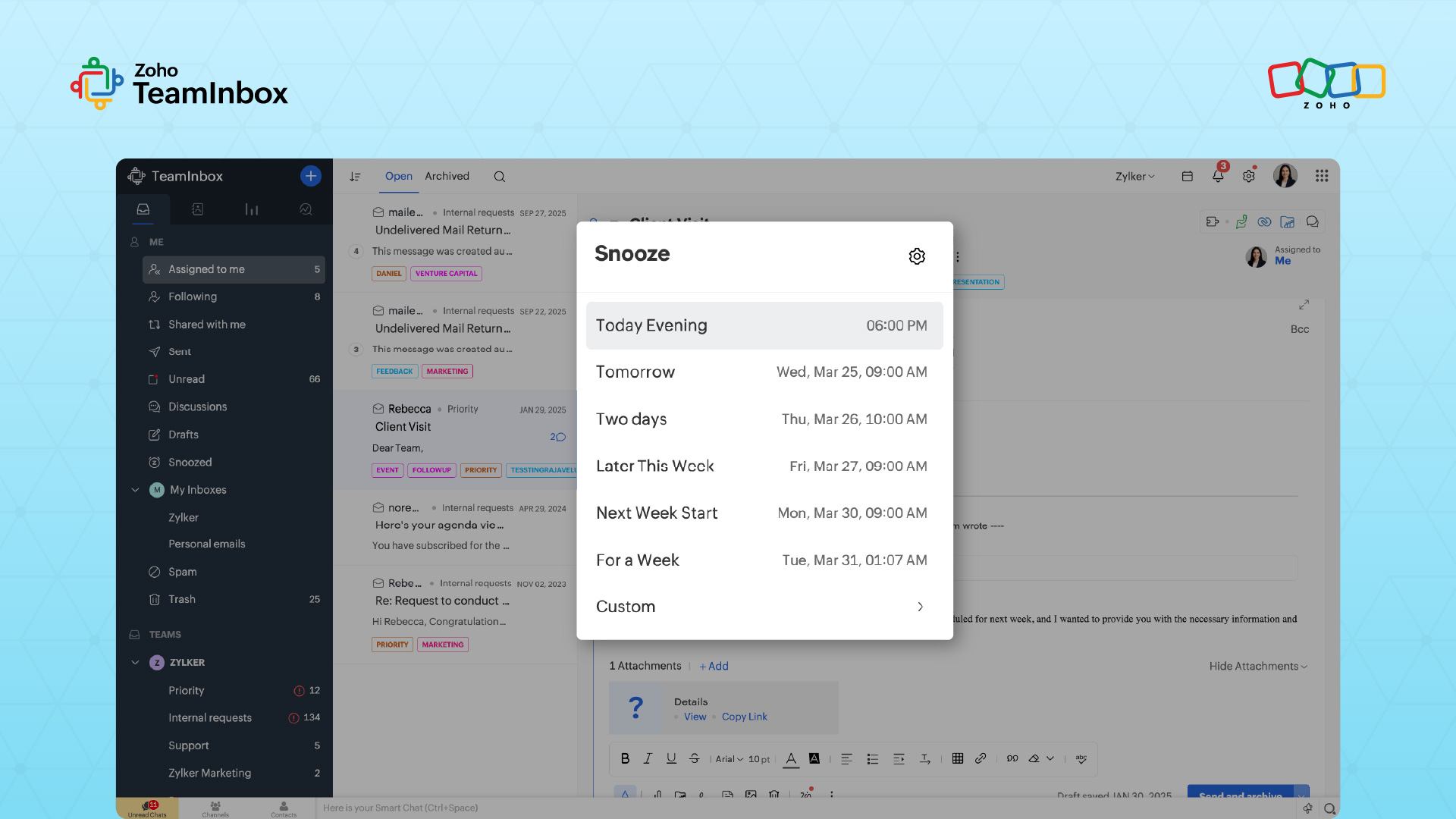Image resolution: width=1456 pixels, height=819 pixels.
Task: Switch to the Archived tab
Action: pos(447,176)
